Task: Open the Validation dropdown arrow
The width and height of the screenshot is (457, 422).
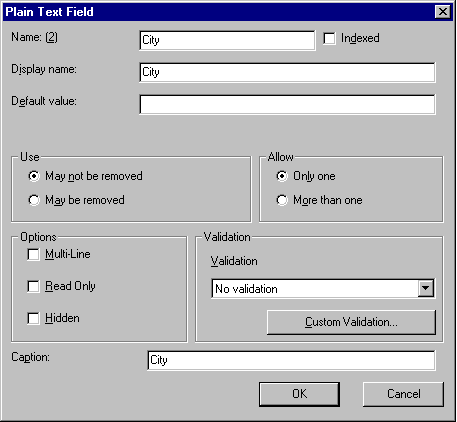Action: (426, 289)
